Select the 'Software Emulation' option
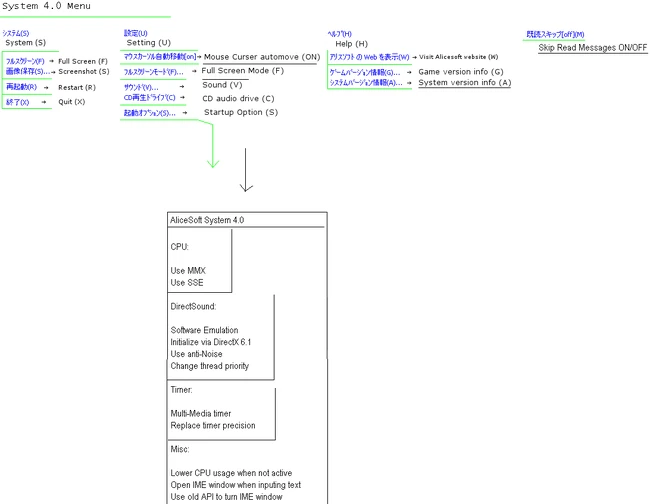The height and width of the screenshot is (504, 650). (x=204, y=330)
